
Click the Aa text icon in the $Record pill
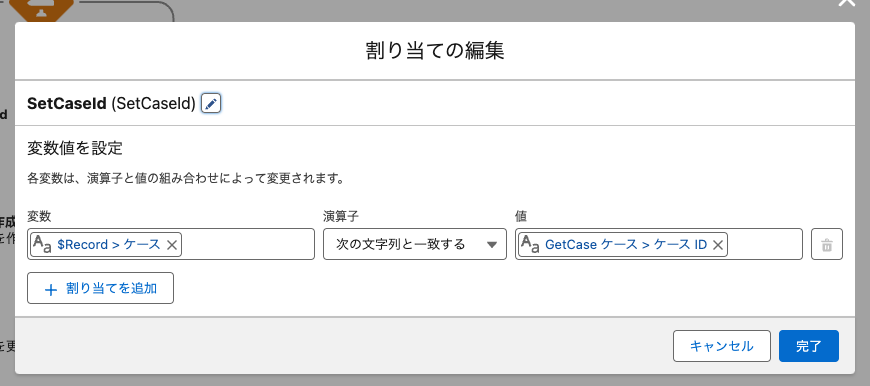pos(43,244)
